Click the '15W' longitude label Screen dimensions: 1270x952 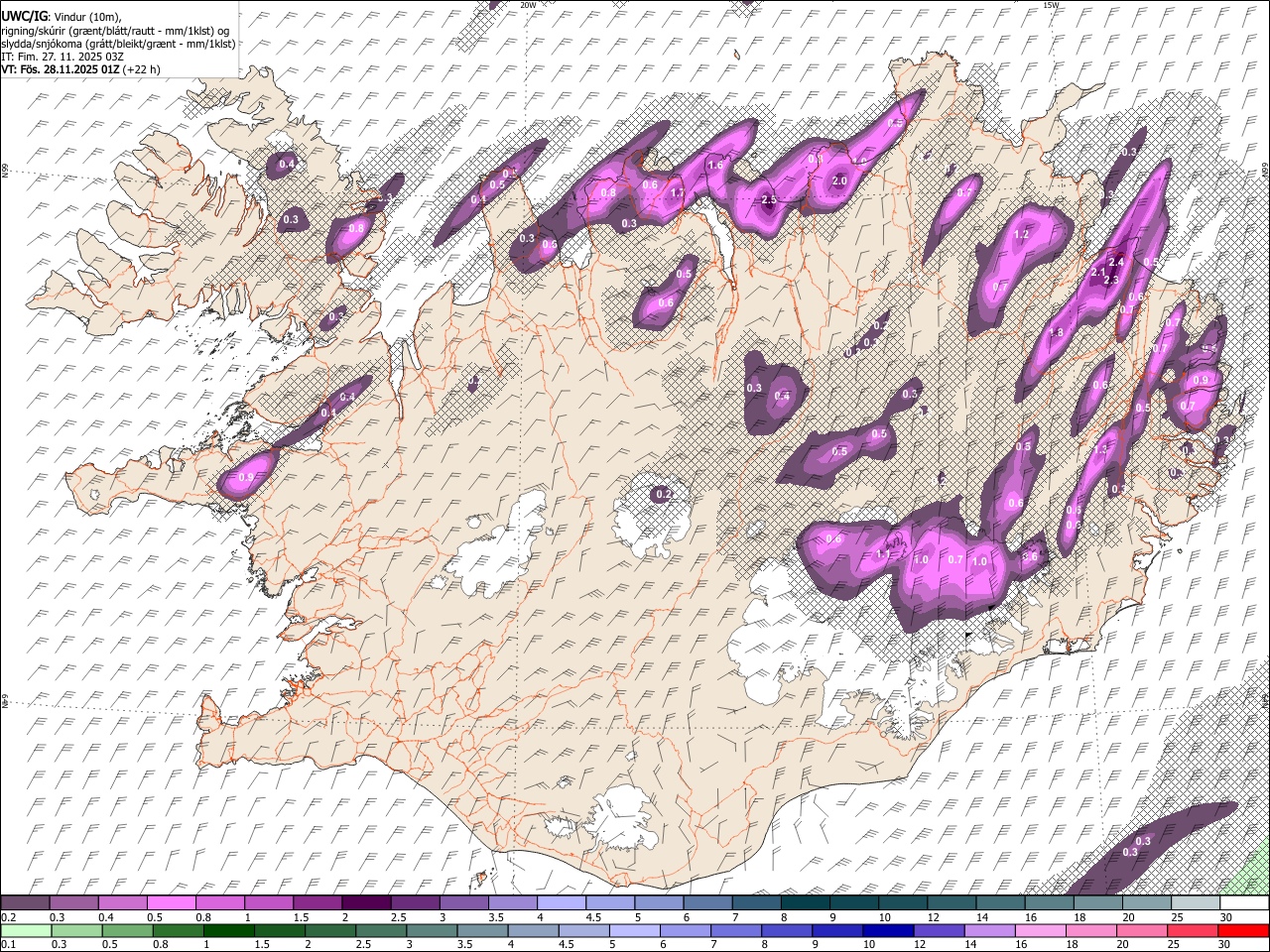pyautogui.click(x=1051, y=5)
